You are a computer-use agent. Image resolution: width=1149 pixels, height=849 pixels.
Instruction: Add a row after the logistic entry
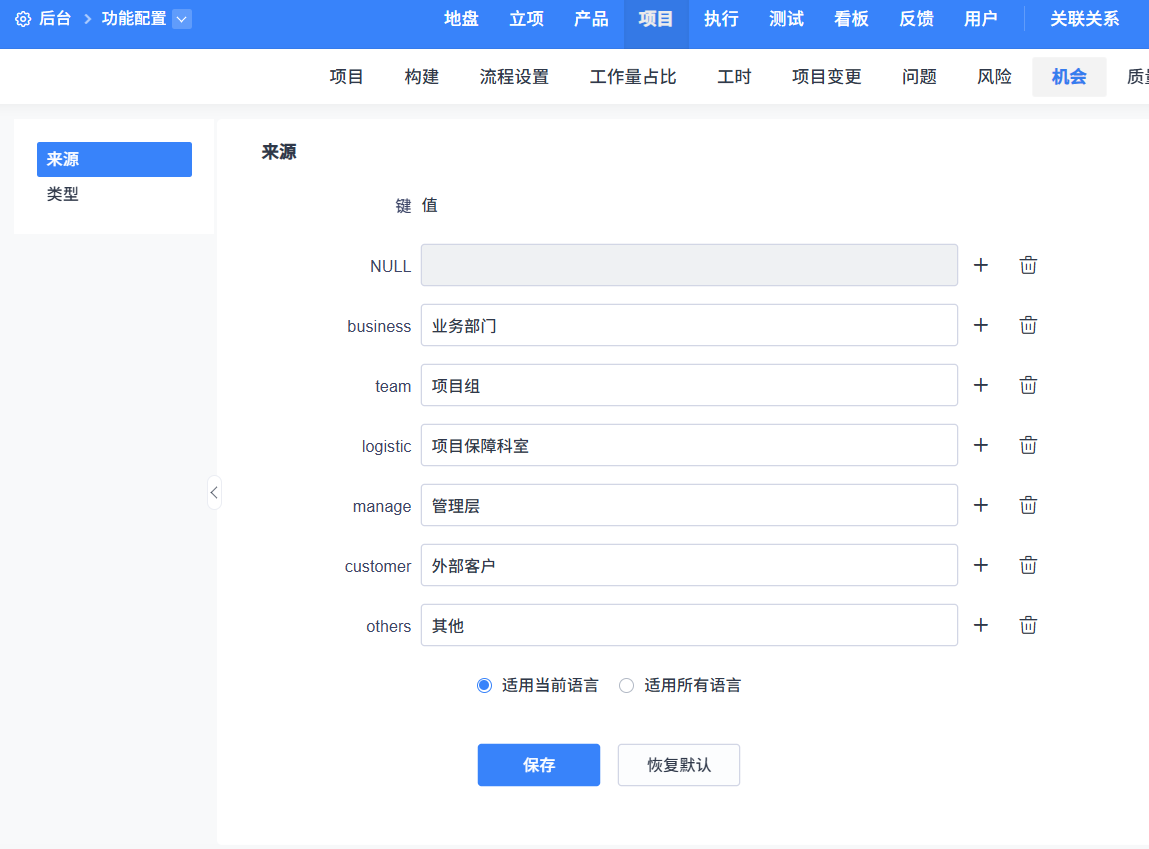981,445
